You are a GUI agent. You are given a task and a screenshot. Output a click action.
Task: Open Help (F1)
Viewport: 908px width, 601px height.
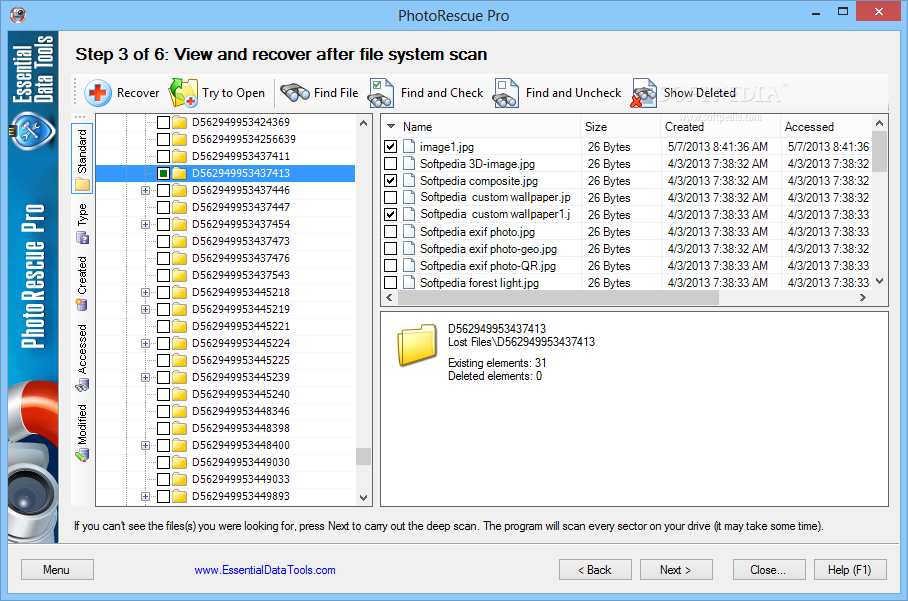[x=850, y=570]
